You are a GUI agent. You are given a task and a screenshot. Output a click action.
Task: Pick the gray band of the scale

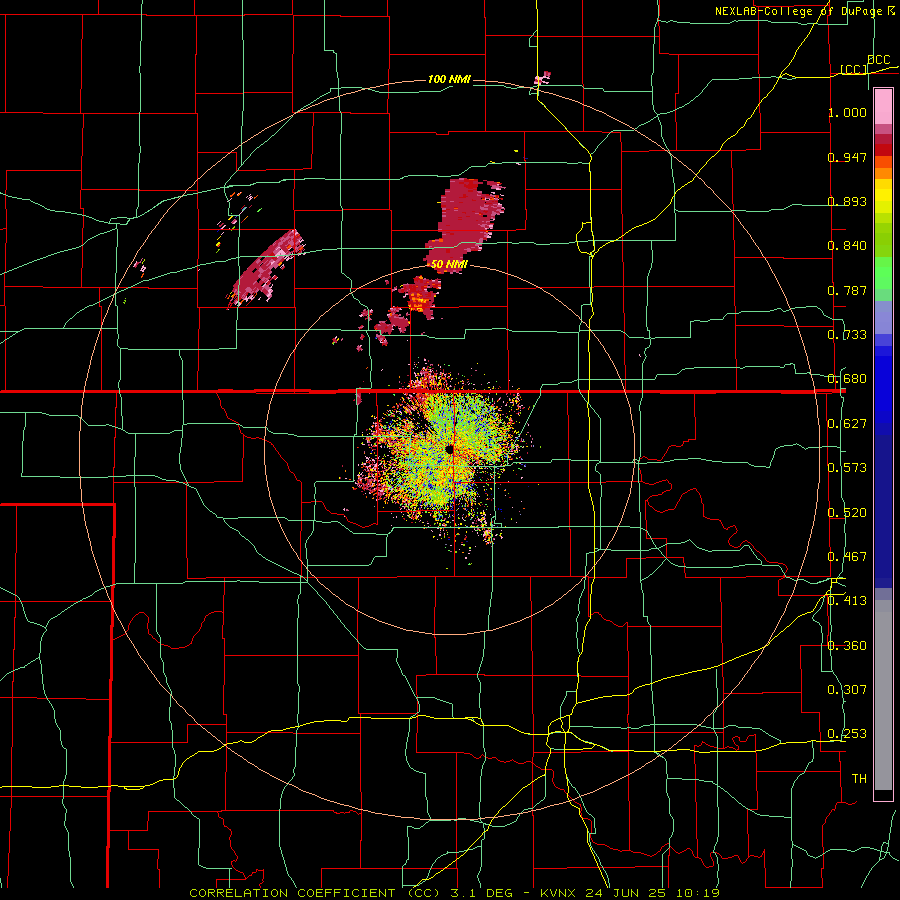tap(883, 695)
